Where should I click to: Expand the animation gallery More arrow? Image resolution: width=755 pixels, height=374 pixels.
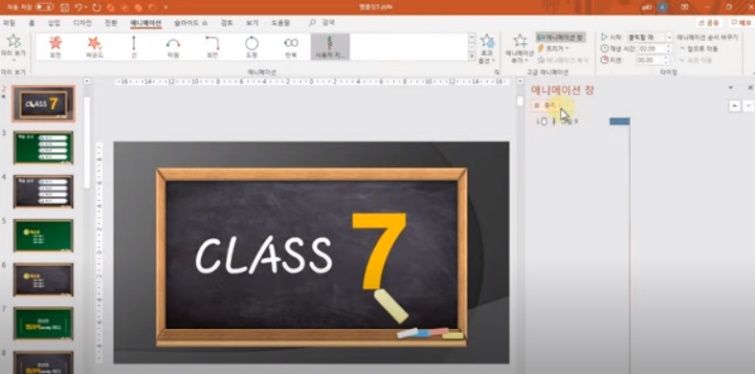pyautogui.click(x=472, y=57)
